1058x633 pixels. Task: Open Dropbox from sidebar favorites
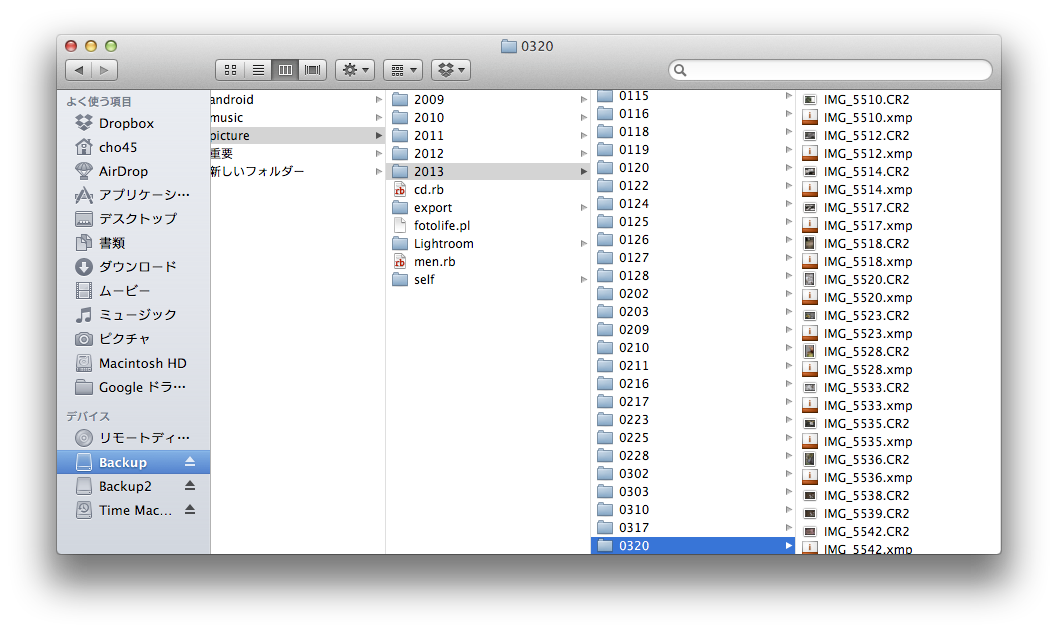tap(126, 123)
